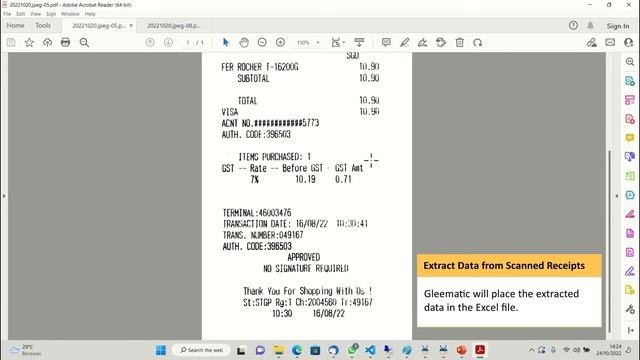
Task: Click the vertical scrollbar of the document
Action: coord(609,241)
